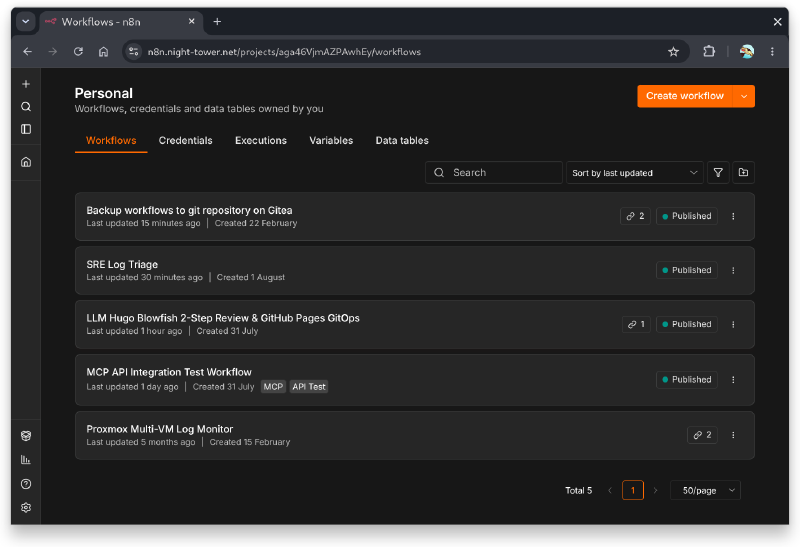Open the Sort by last updated dropdown
800x547 pixels.
(635, 172)
